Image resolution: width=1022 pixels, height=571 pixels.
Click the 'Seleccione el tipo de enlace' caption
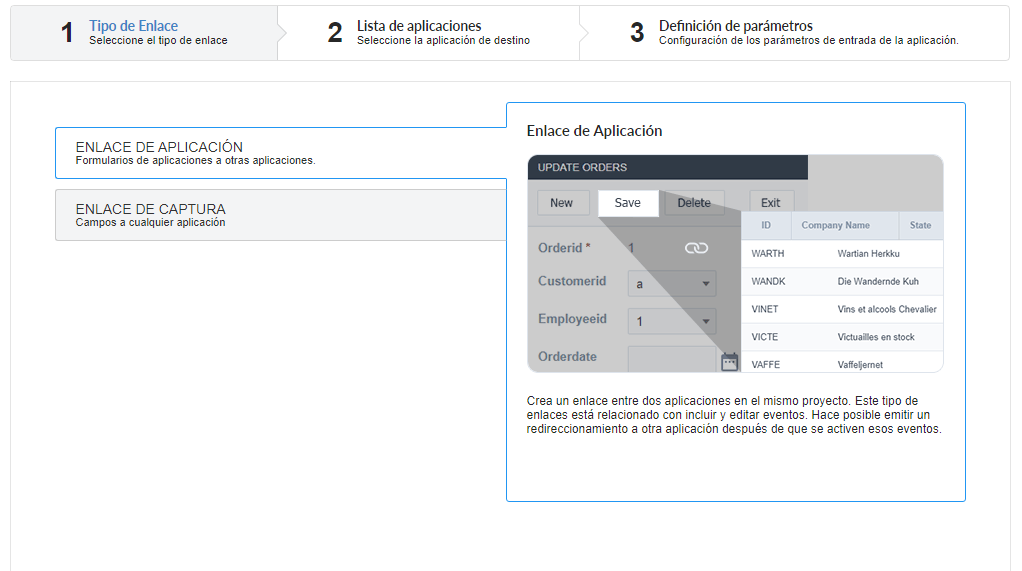tap(158, 40)
